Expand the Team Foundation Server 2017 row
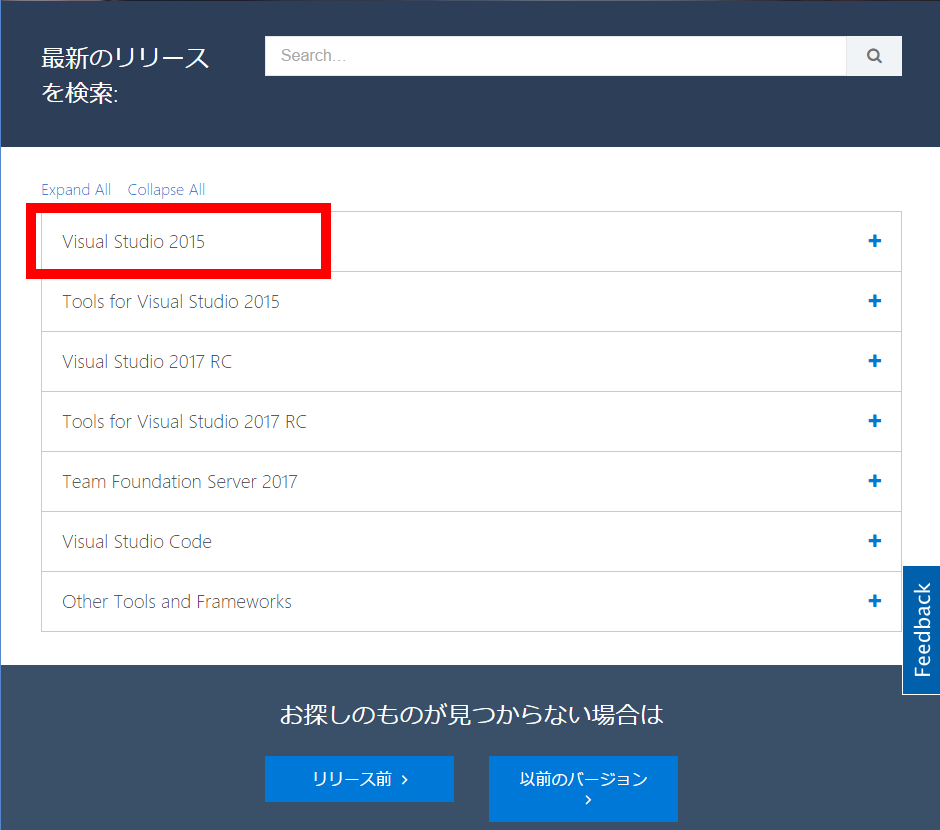The width and height of the screenshot is (940, 830). click(180, 481)
